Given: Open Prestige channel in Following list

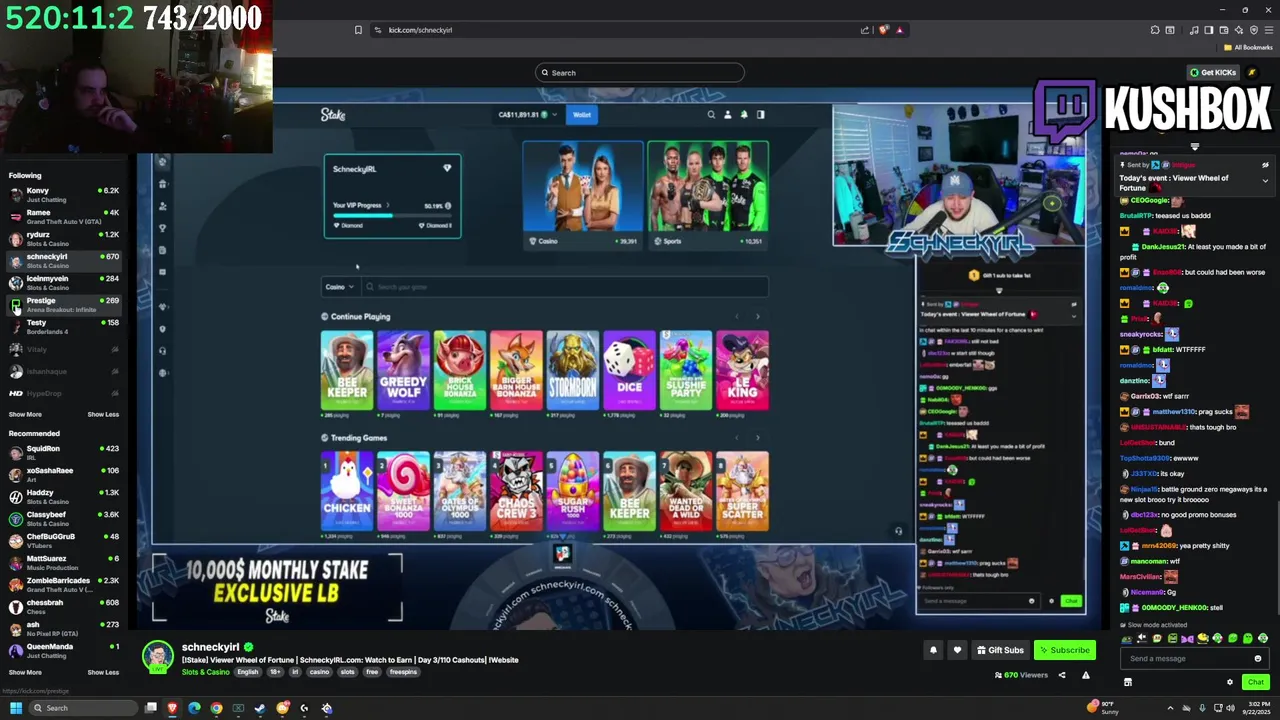Looking at the screenshot, I should tap(64, 305).
